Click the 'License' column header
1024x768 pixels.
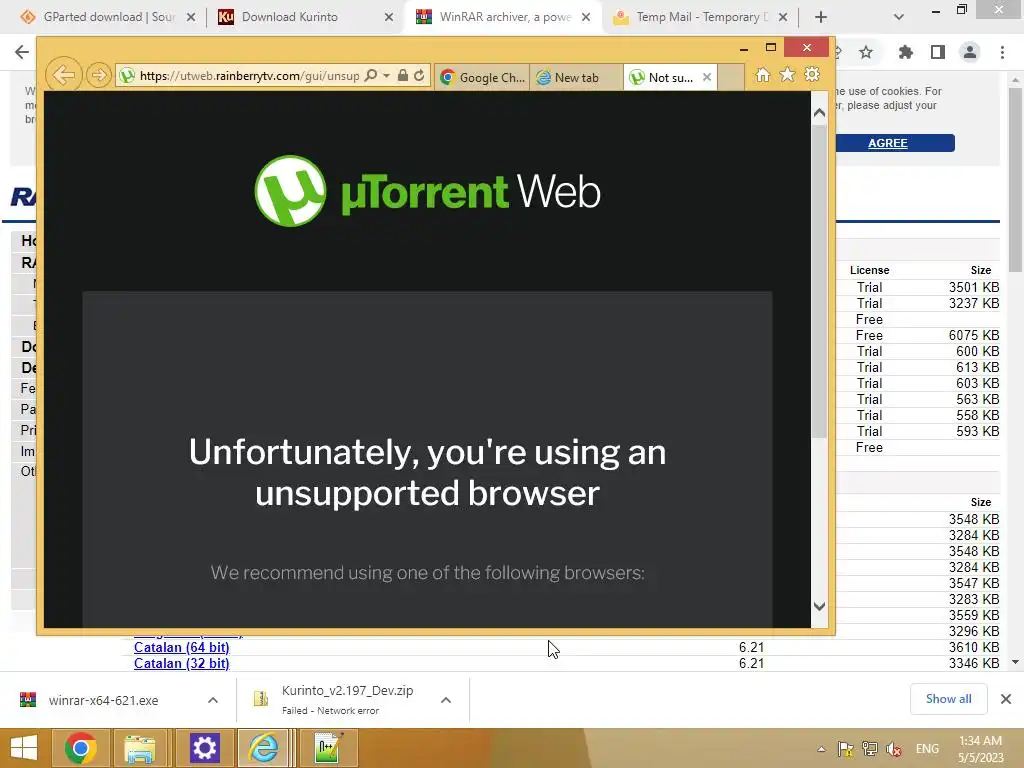[x=869, y=270]
